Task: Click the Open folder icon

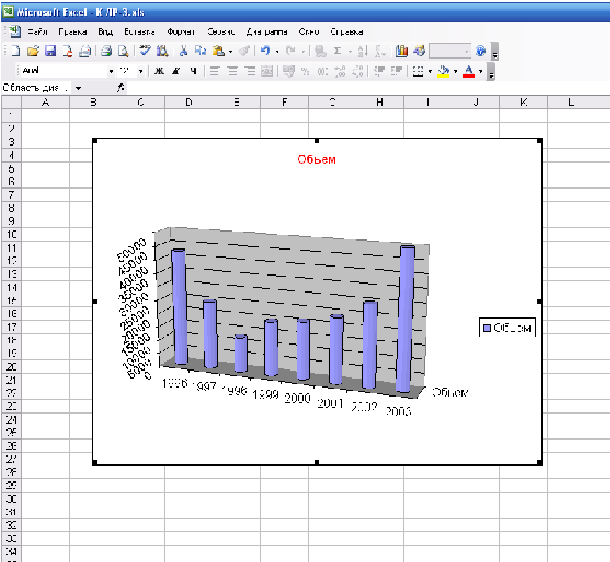Action: point(33,51)
